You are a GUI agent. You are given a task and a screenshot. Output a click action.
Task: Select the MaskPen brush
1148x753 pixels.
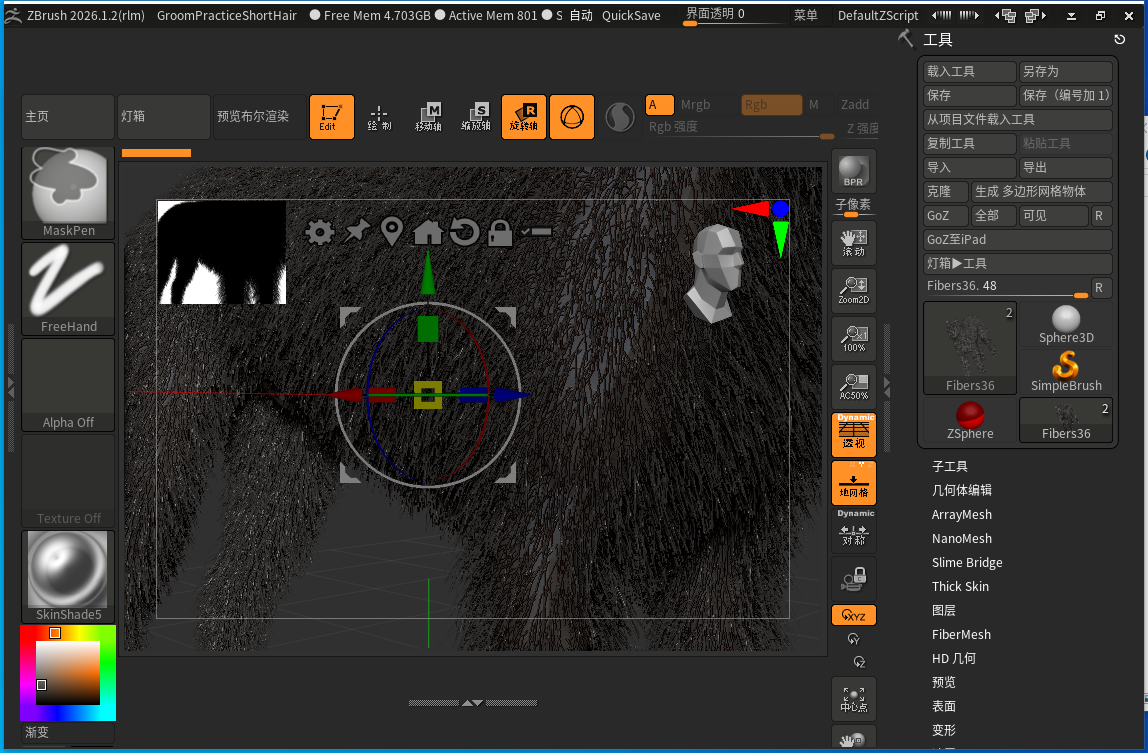[x=67, y=190]
